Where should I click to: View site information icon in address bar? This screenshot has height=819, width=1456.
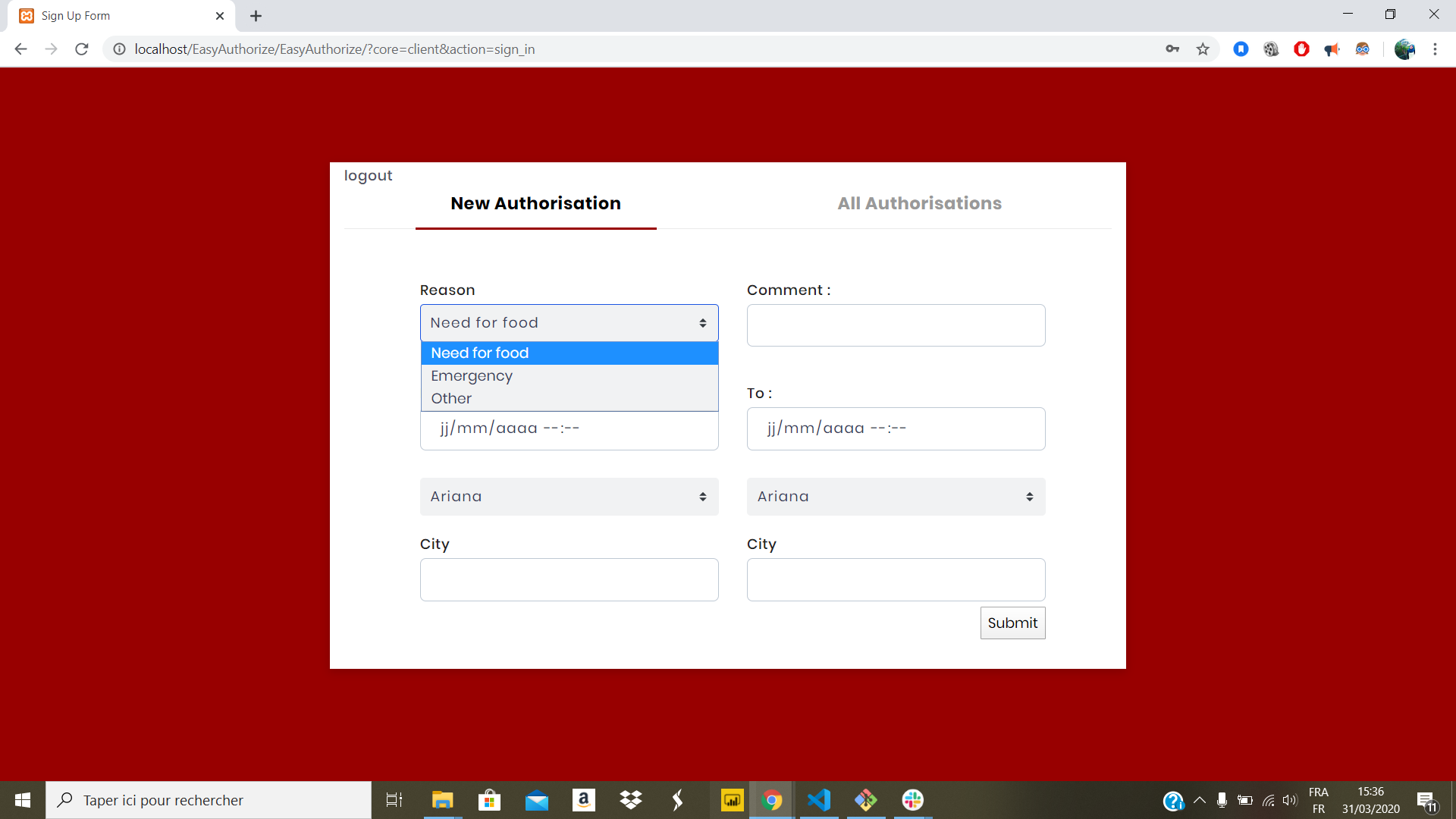click(x=119, y=49)
